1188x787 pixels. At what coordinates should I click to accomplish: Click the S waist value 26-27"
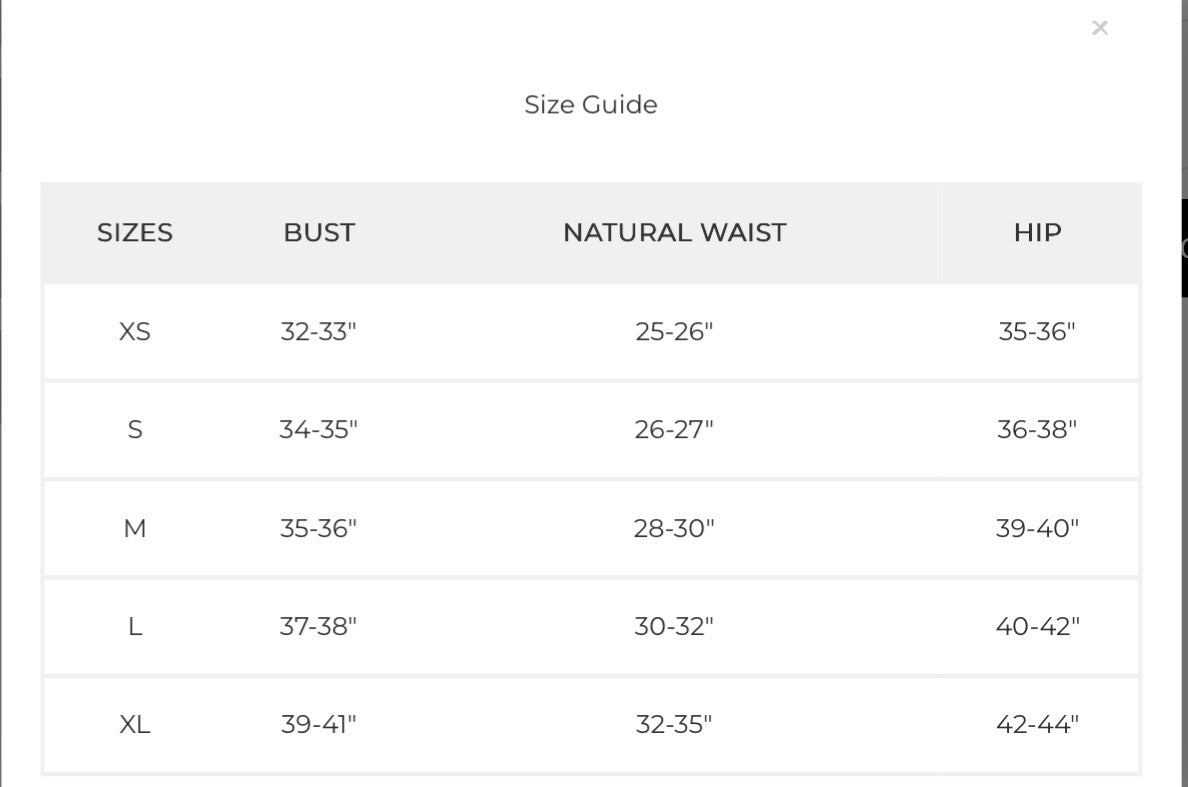(x=674, y=430)
